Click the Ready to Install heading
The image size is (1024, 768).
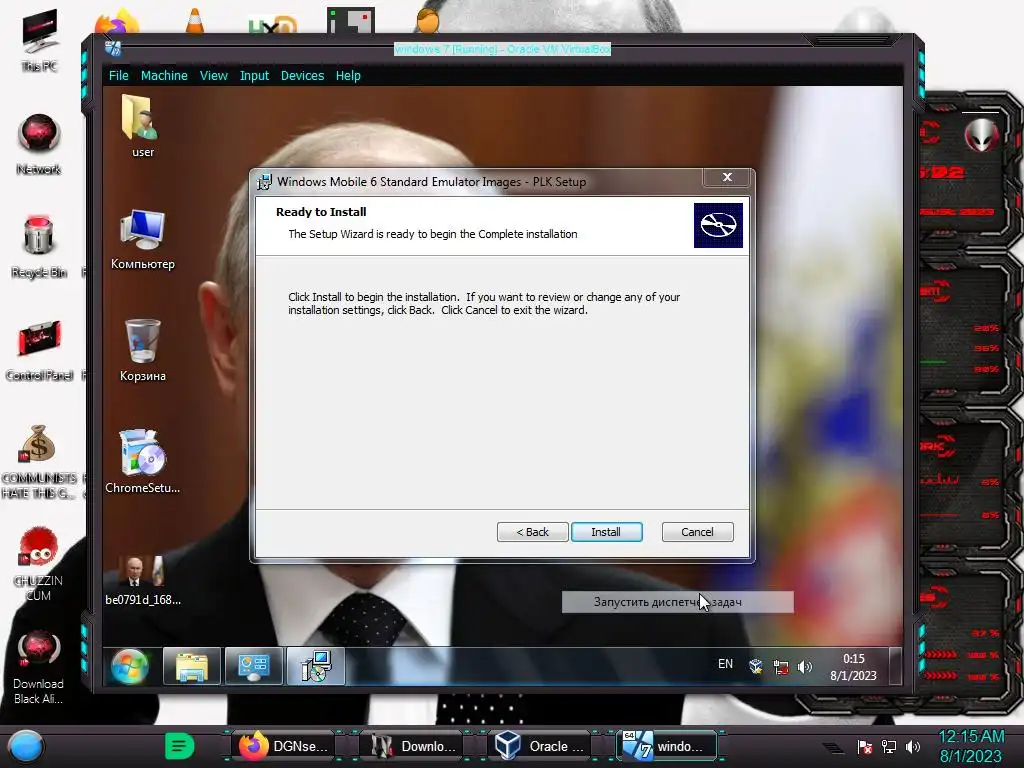tap(321, 212)
